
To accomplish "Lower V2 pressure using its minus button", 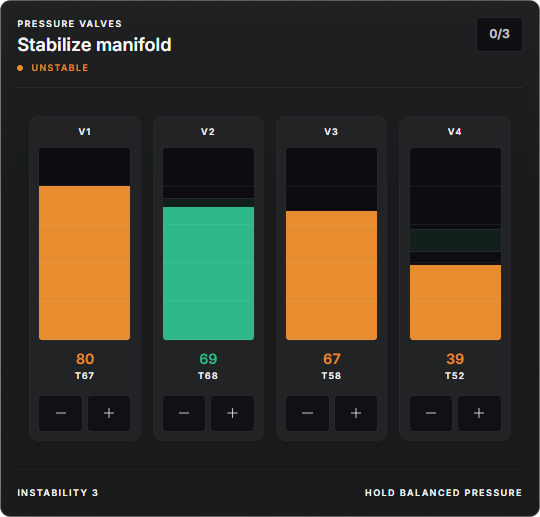I will pos(184,413).
